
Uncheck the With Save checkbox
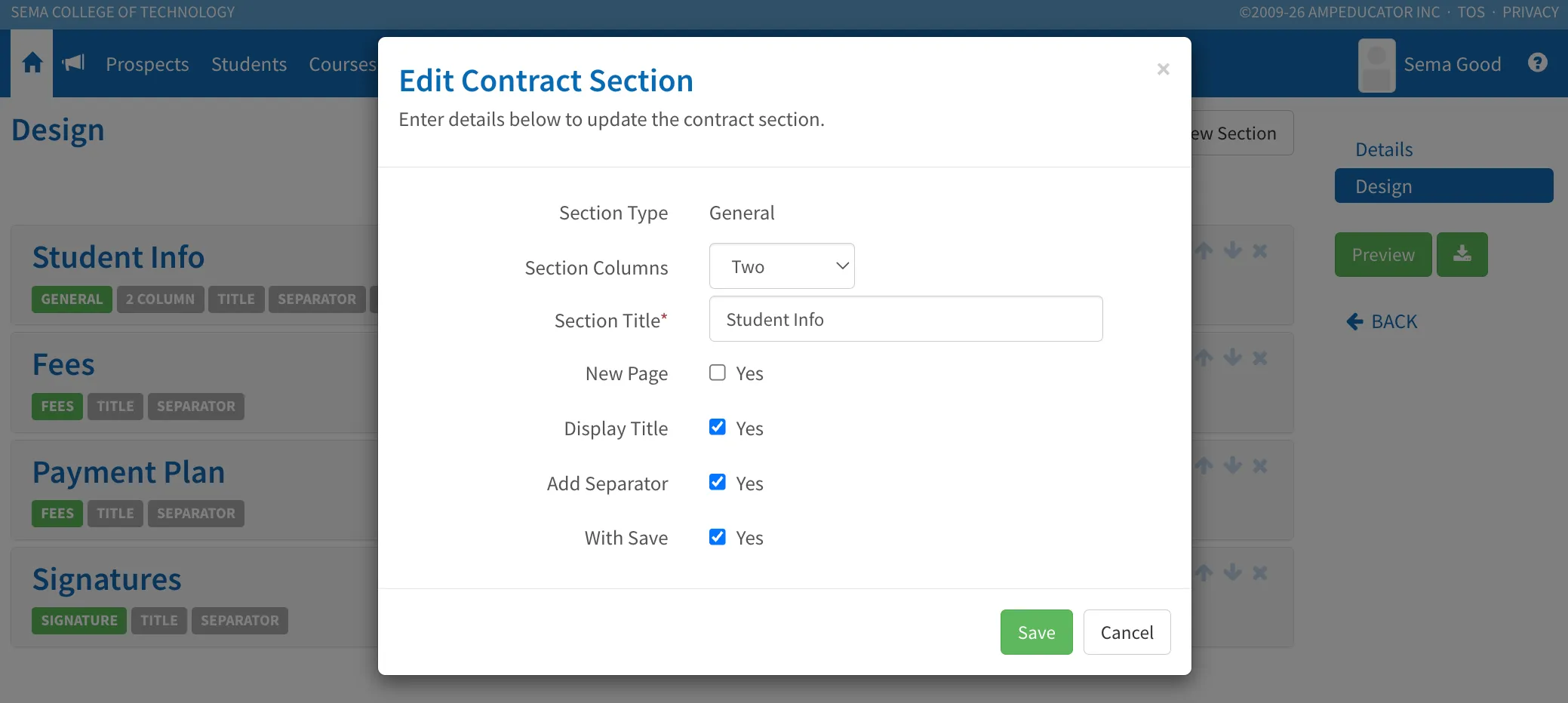click(718, 537)
